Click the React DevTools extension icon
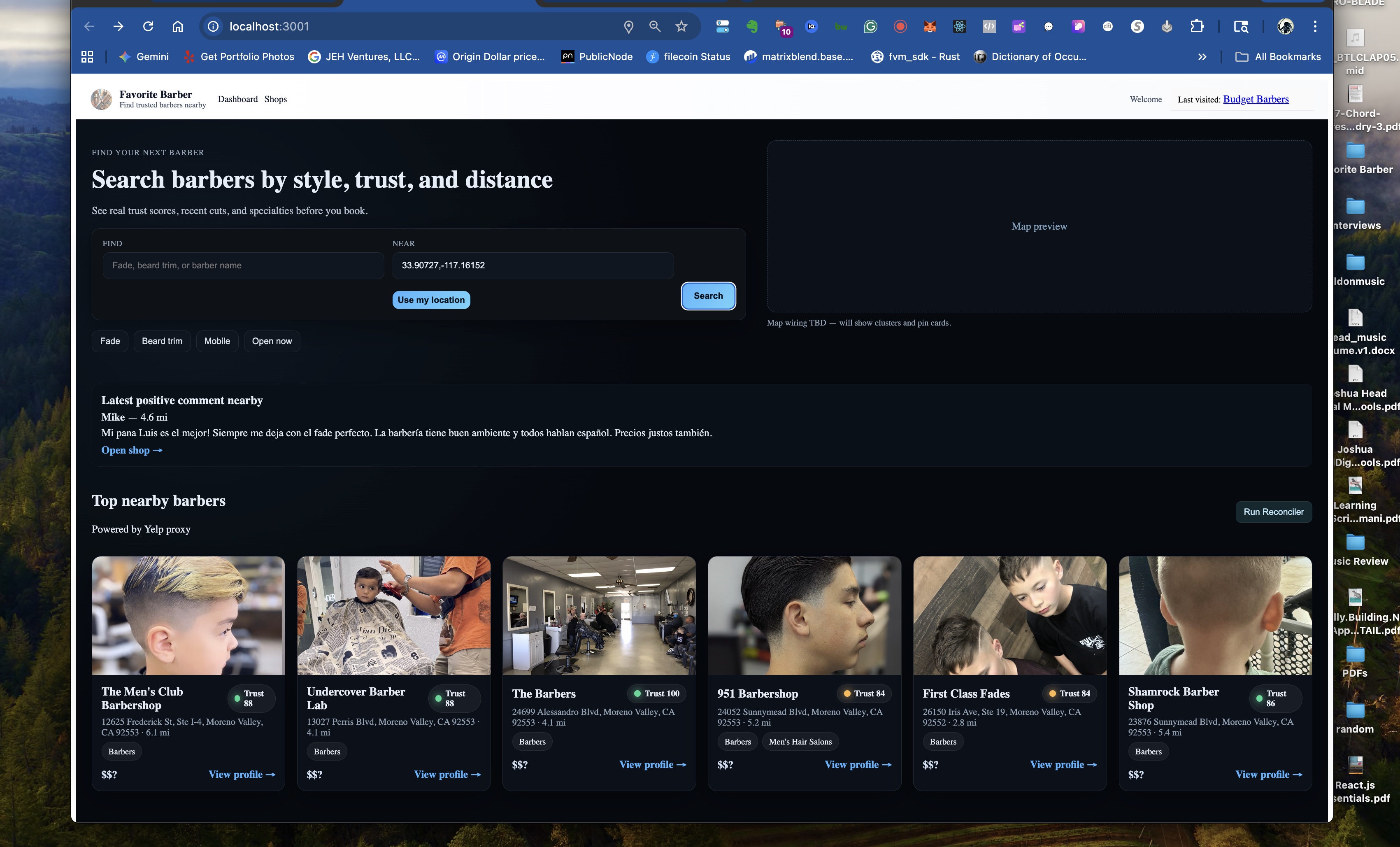Image resolution: width=1400 pixels, height=847 pixels. click(x=959, y=26)
